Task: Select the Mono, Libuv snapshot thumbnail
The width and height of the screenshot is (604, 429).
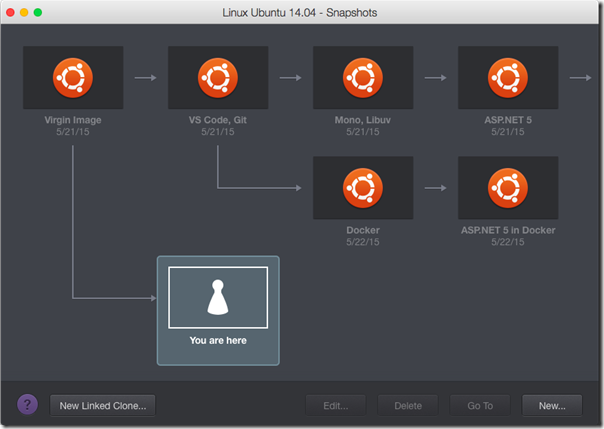Action: point(363,77)
